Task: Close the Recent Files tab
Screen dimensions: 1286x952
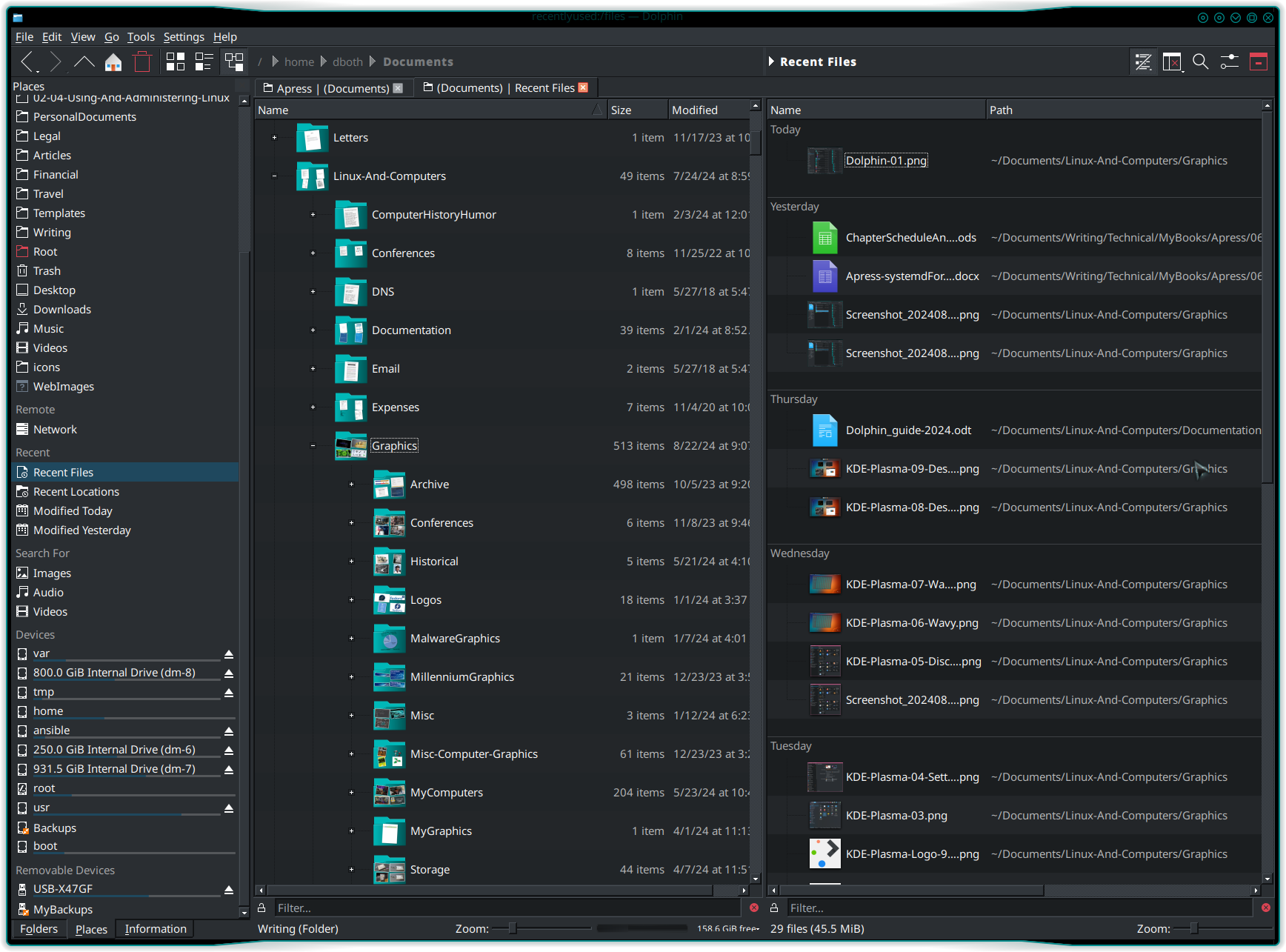Action: tap(583, 87)
